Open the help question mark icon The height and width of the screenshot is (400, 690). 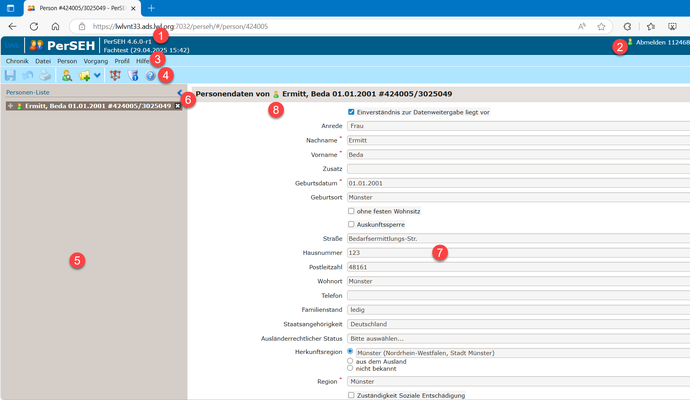click(149, 75)
